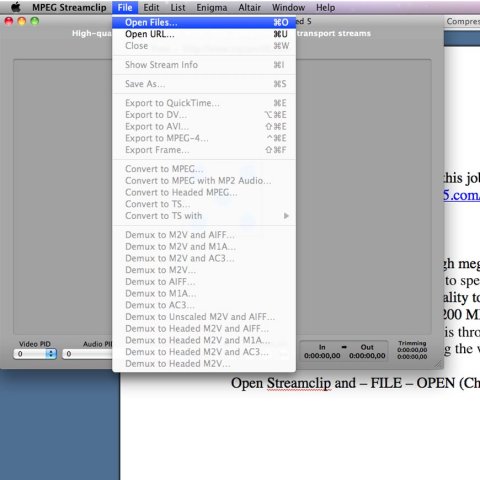Click the Out timecode value
480x480 pixels.
tap(367, 356)
